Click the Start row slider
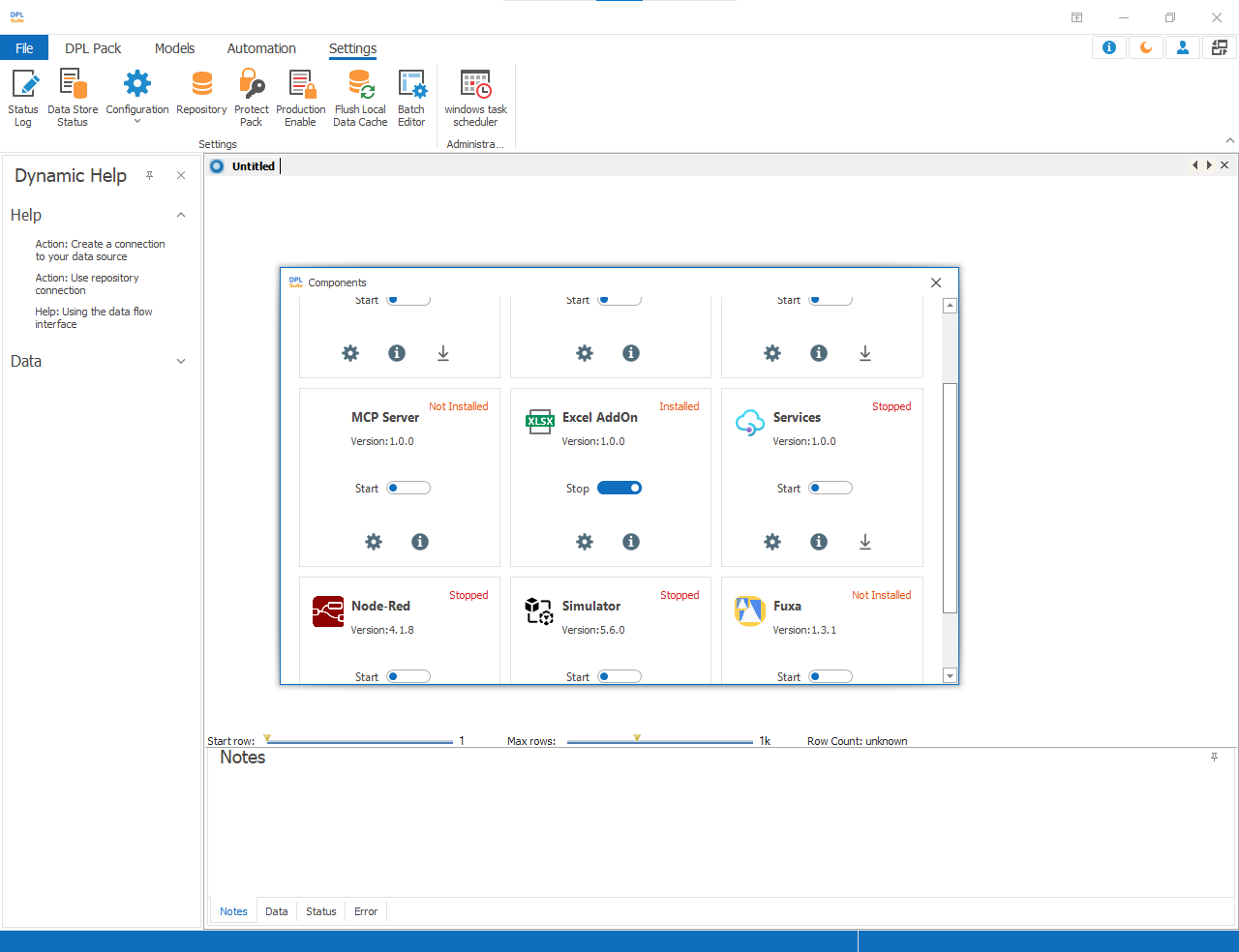 (359, 741)
